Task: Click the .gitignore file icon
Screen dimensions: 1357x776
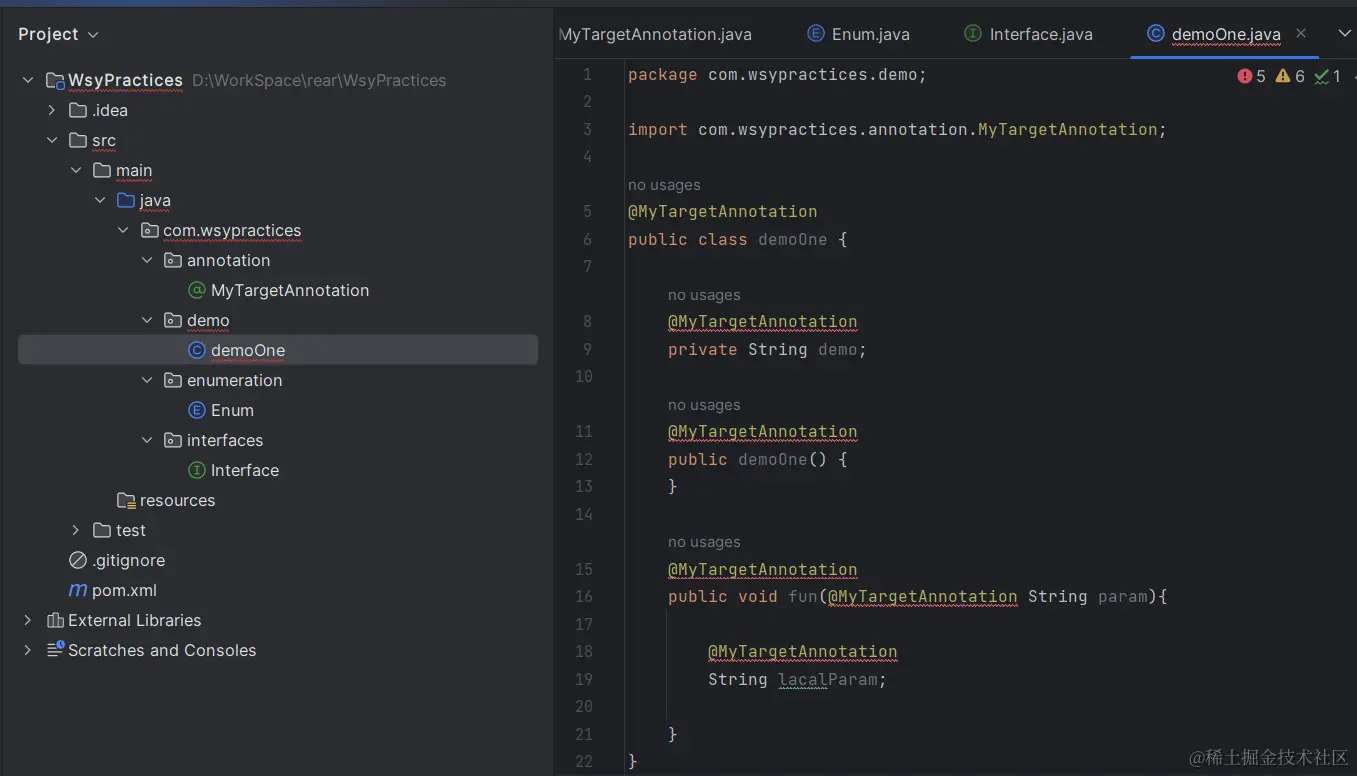Action: [x=77, y=560]
